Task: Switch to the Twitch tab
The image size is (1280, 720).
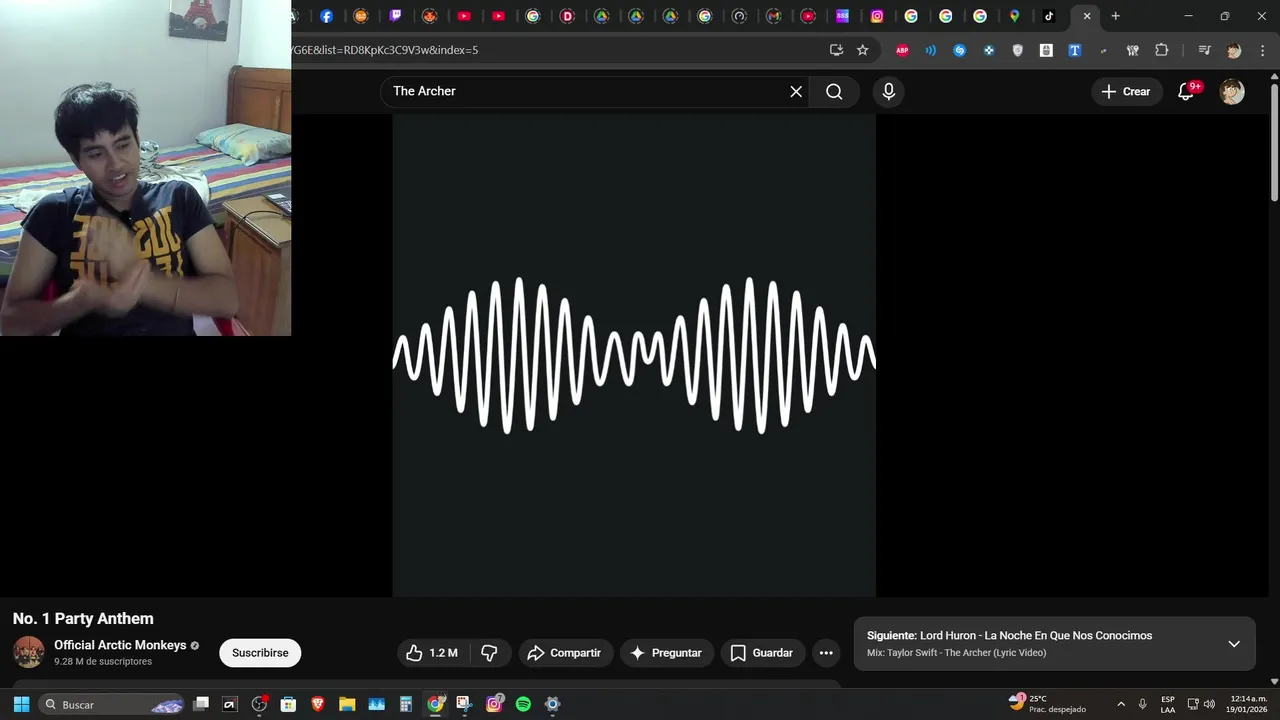Action: click(x=395, y=16)
